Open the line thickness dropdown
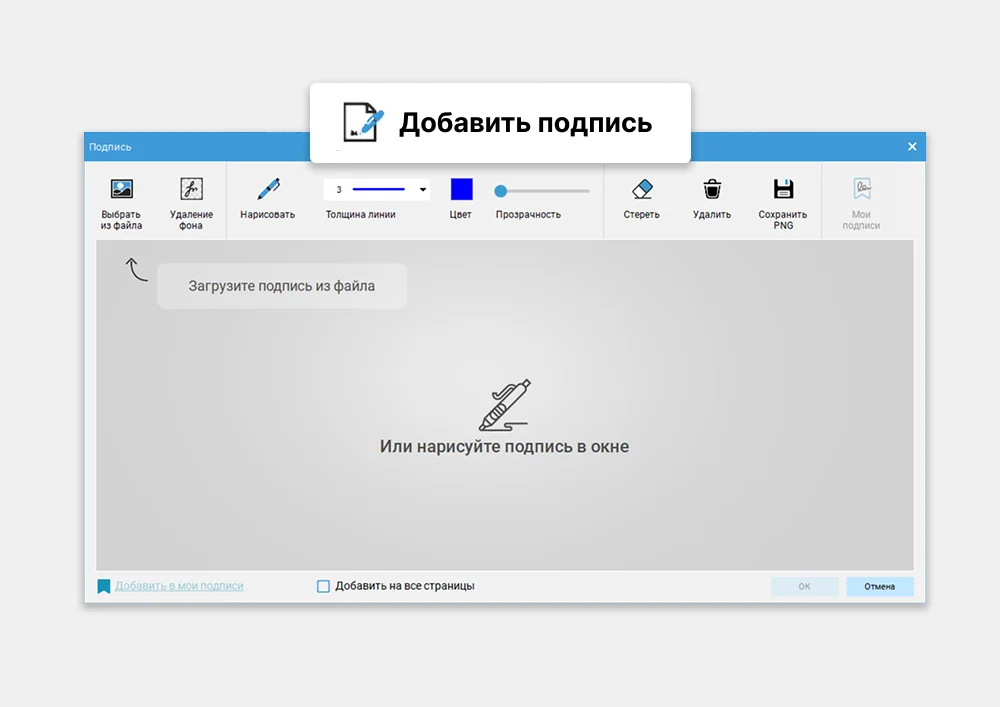Image resolution: width=1000 pixels, height=707 pixels. 421,189
